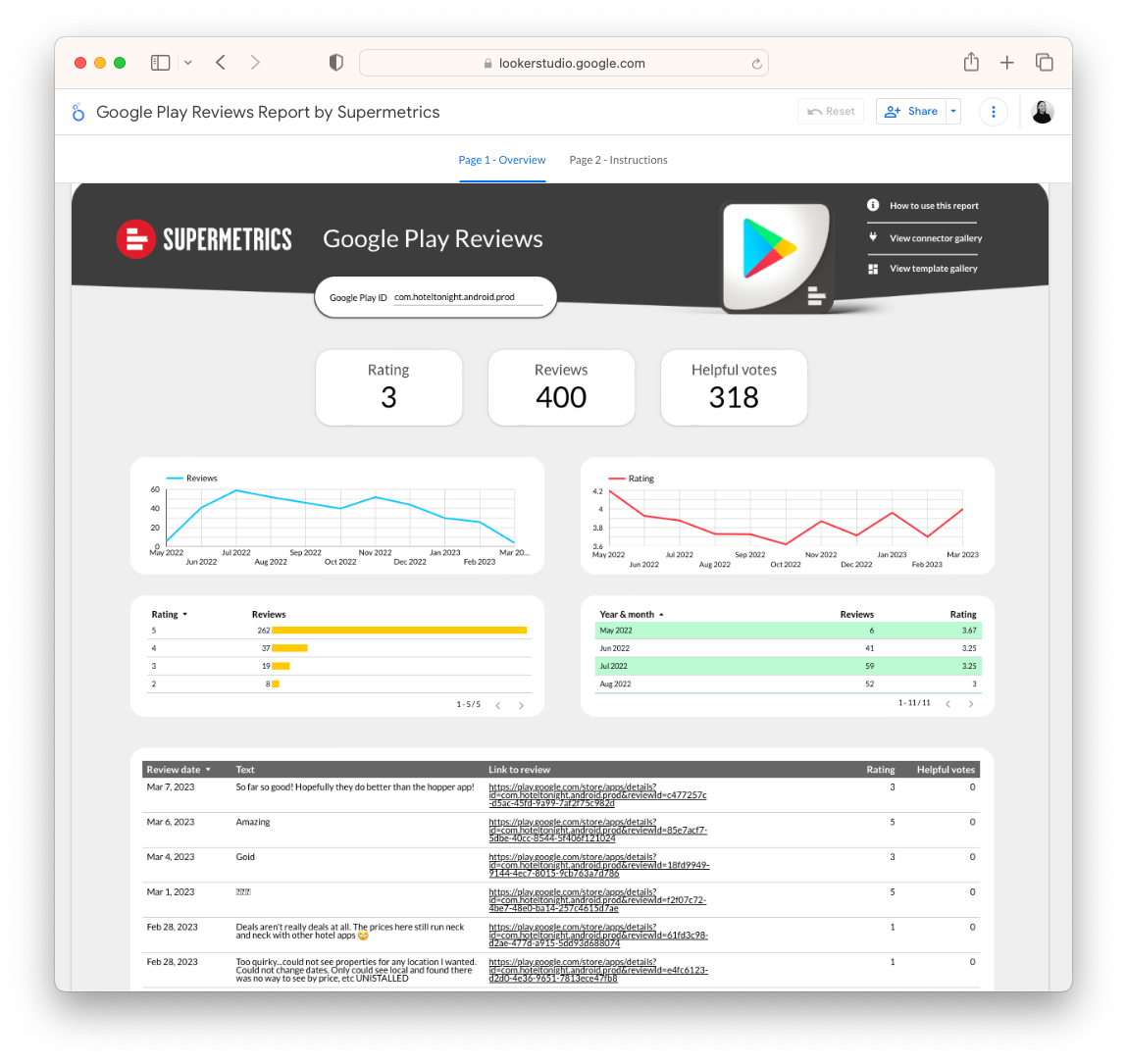1127x1064 pixels.
Task: Go back with Safari's back arrow
Action: click(x=221, y=63)
